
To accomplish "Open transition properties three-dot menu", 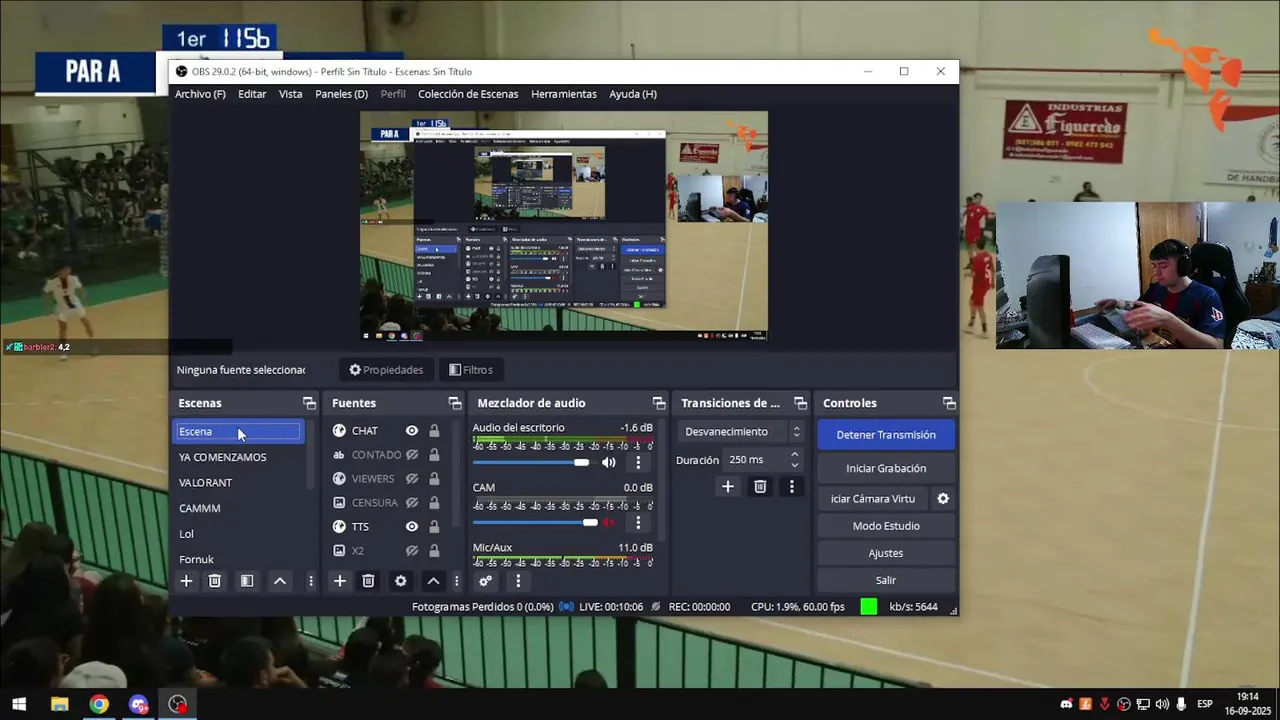I will [x=791, y=487].
